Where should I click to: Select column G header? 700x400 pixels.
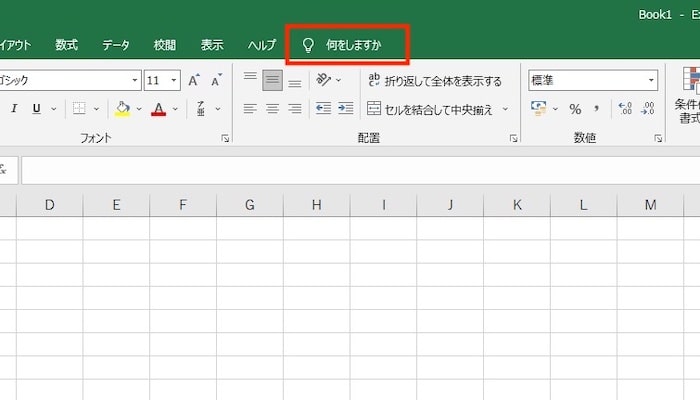click(250, 205)
